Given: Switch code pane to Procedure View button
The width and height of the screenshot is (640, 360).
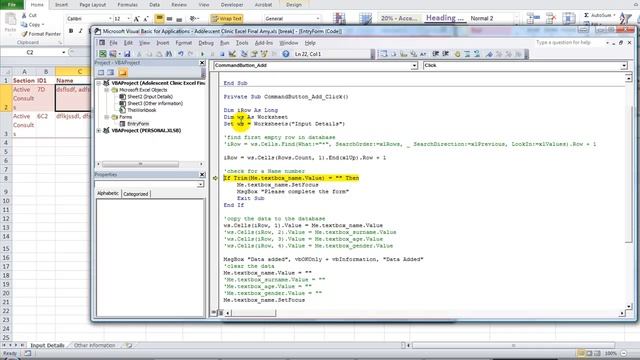Looking at the screenshot, I should point(214,313).
